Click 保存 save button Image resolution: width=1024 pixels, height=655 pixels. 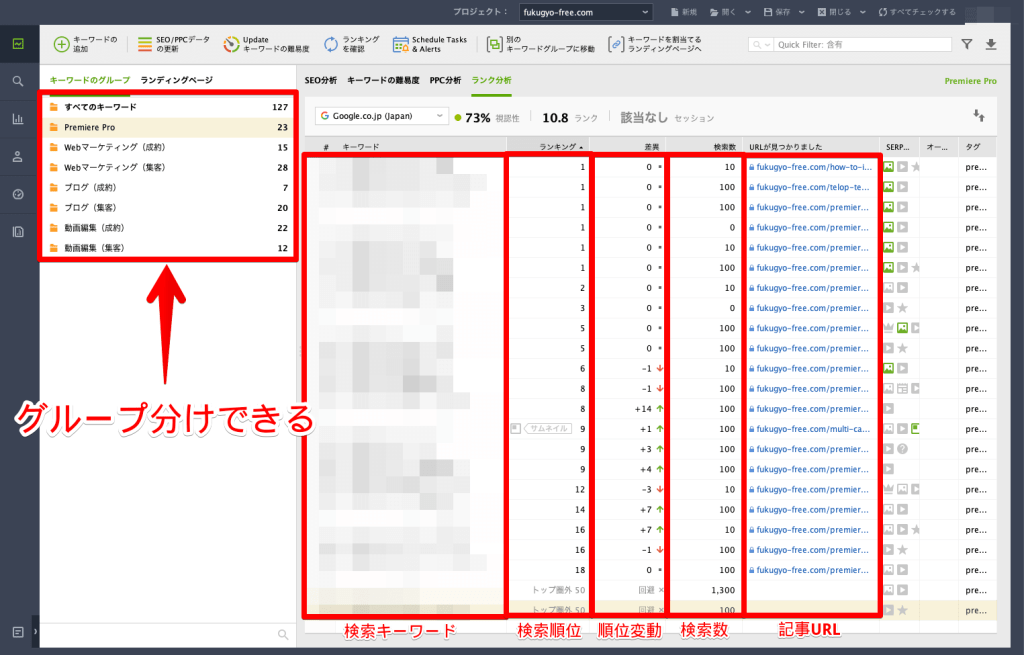[x=776, y=12]
